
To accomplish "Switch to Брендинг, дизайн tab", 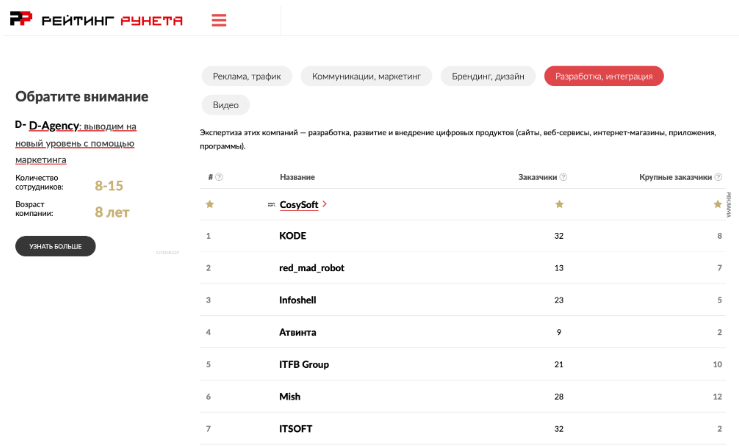I will 488,76.
